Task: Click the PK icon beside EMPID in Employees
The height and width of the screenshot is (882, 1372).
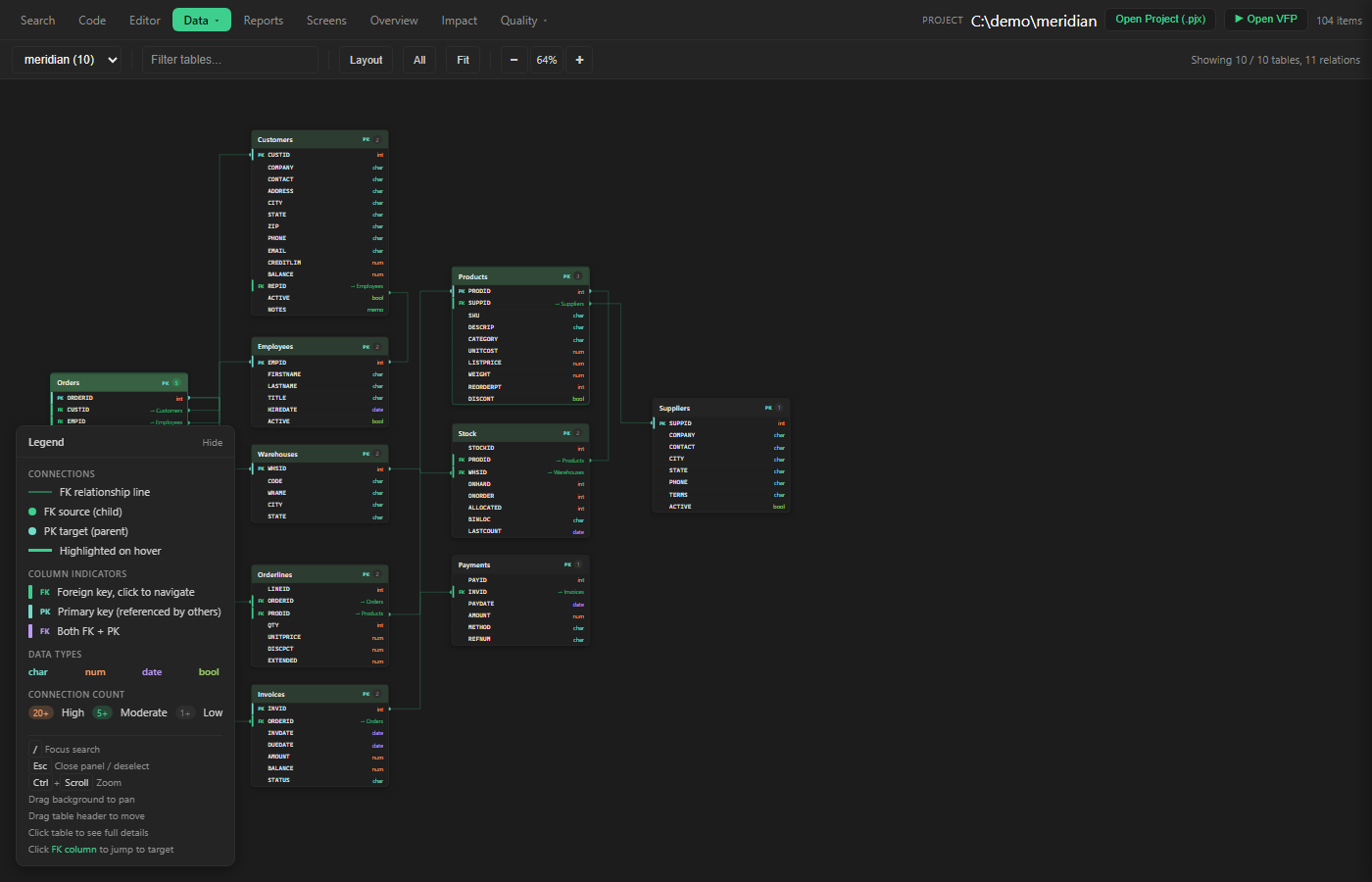Action: pos(261,363)
